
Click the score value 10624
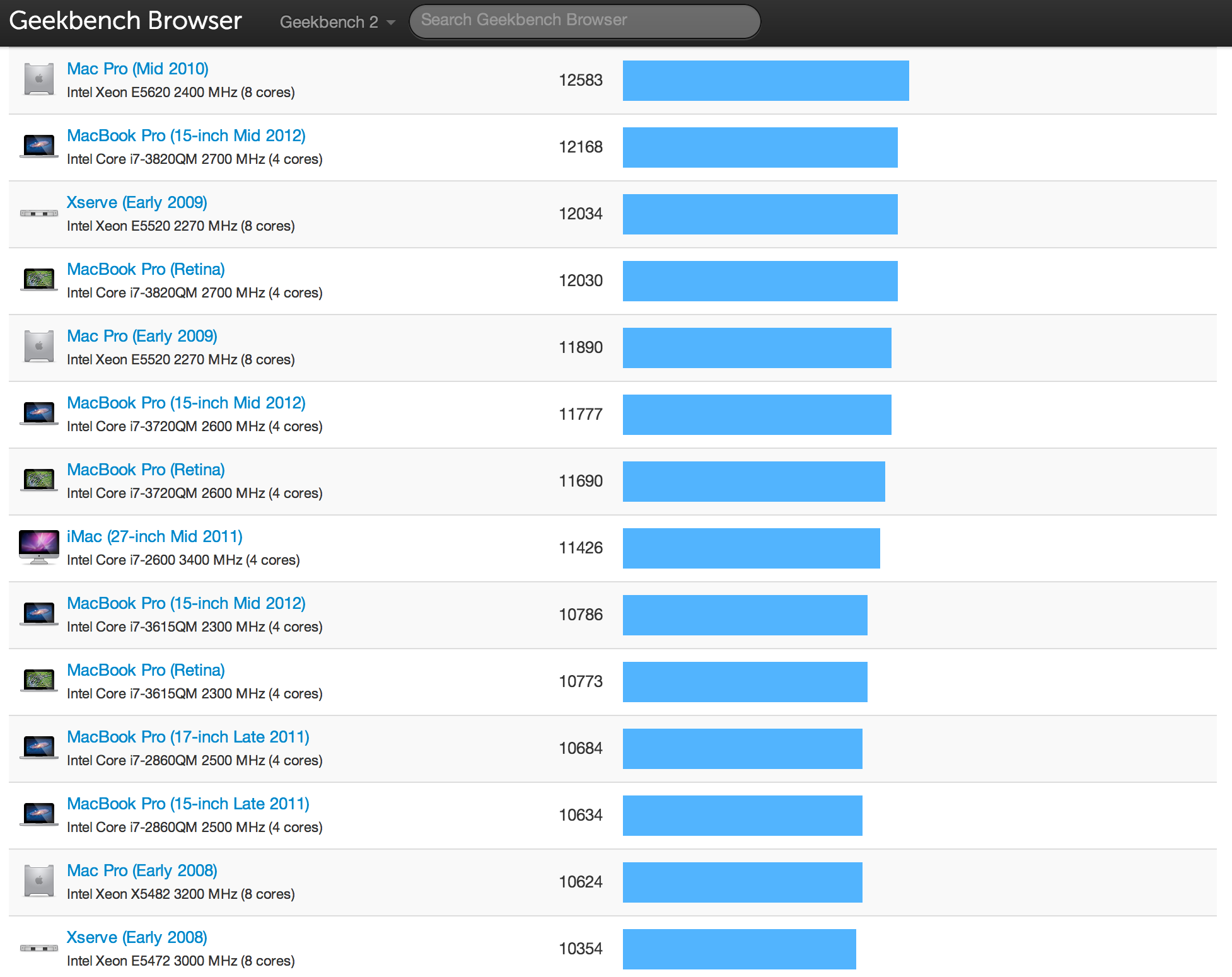coord(581,882)
